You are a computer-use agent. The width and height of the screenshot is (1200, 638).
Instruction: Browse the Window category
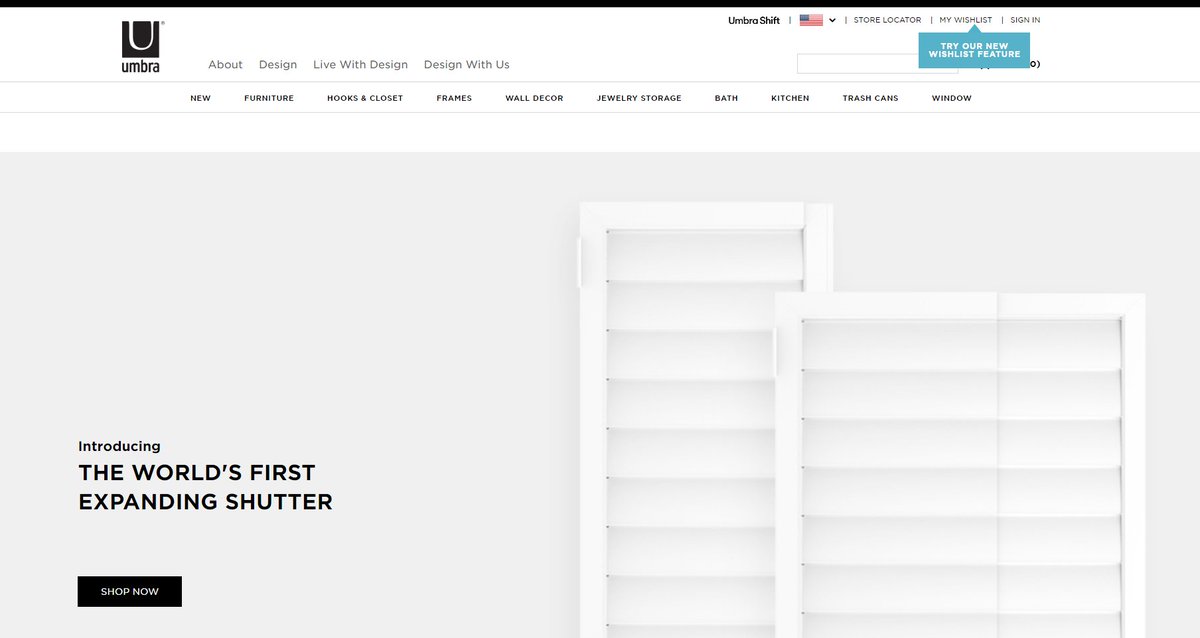pyautogui.click(x=951, y=98)
